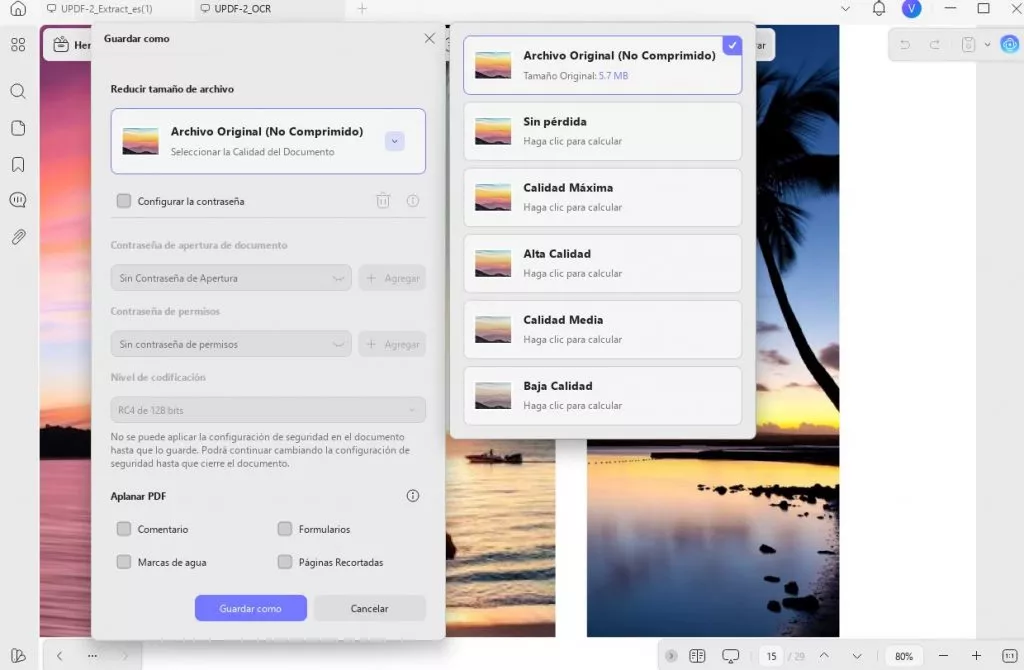Click the notification bell icon
1024x670 pixels.
(879, 8)
